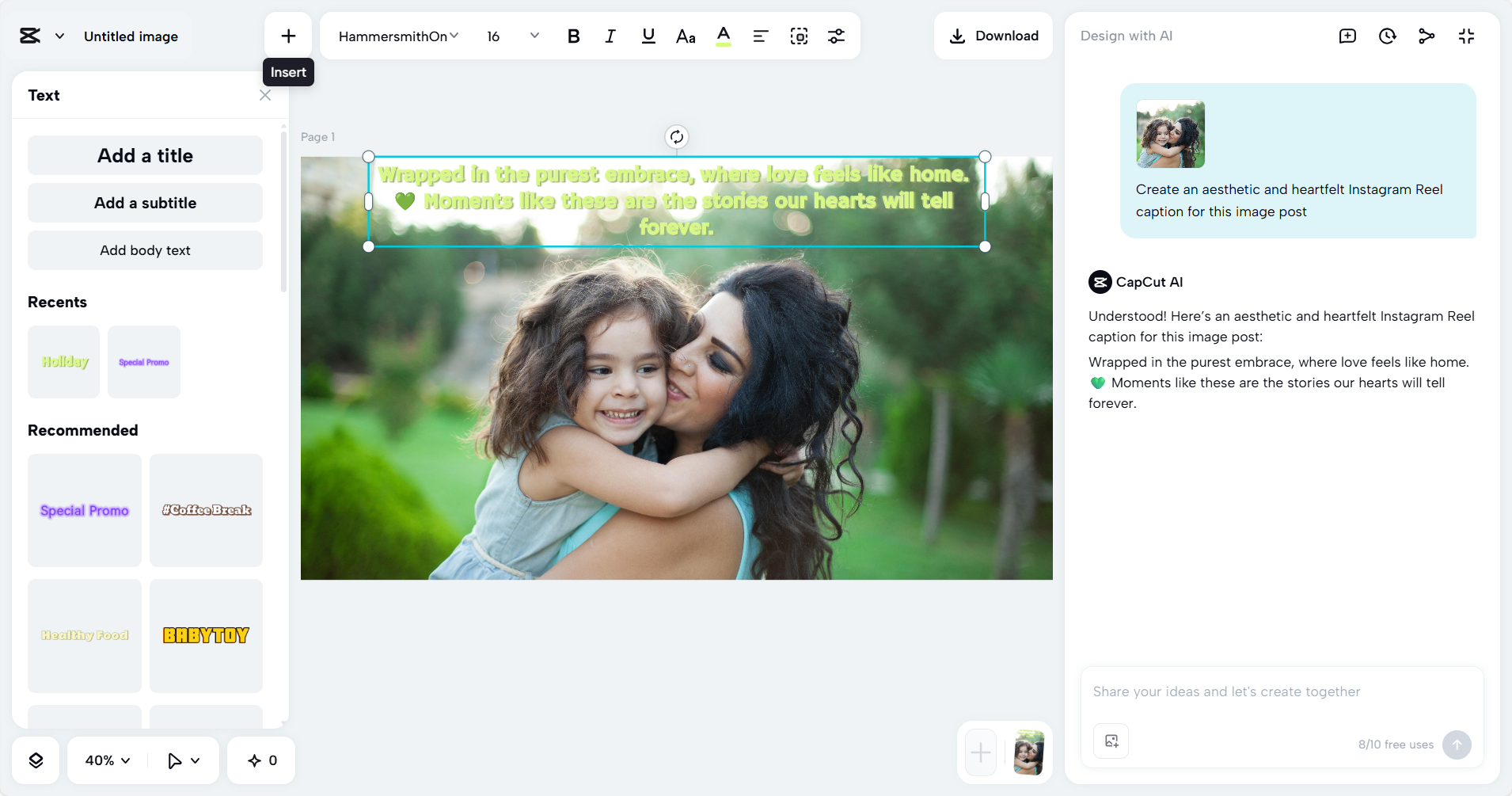The height and width of the screenshot is (796, 1512).
Task: Click the CapCut logo icon
Action: [30, 36]
